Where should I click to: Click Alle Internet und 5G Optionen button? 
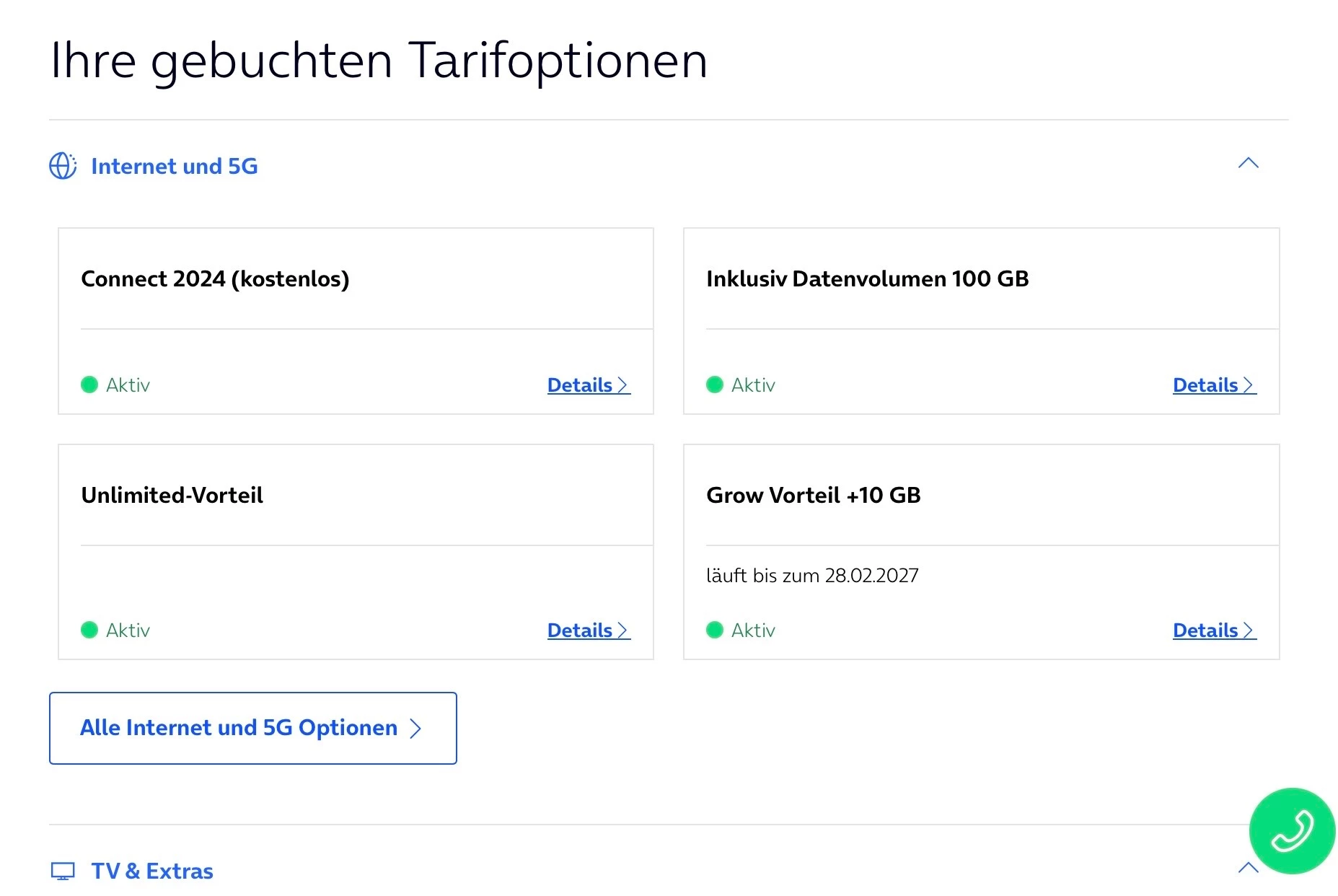[252, 728]
